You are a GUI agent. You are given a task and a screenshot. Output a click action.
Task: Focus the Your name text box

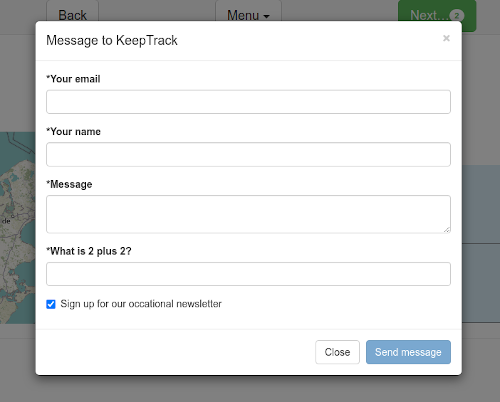248,154
